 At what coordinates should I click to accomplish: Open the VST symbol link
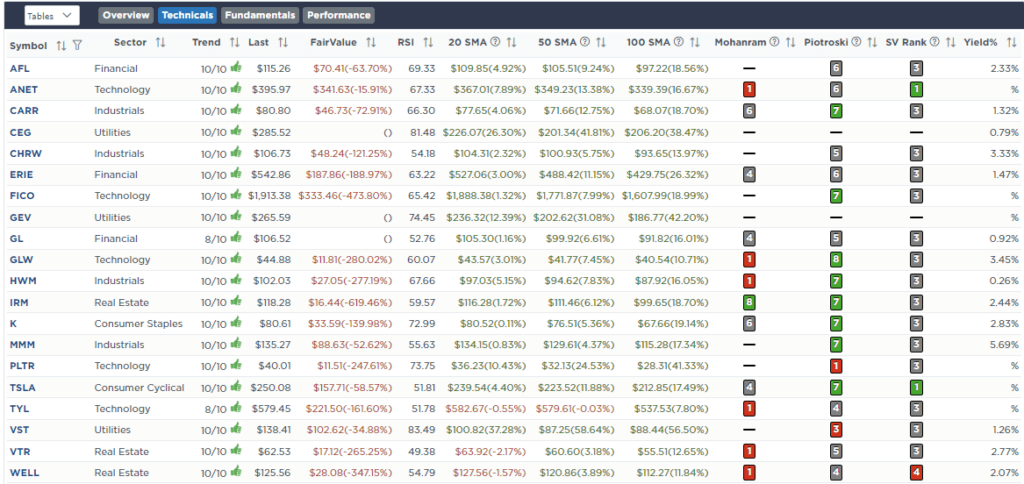pos(19,430)
